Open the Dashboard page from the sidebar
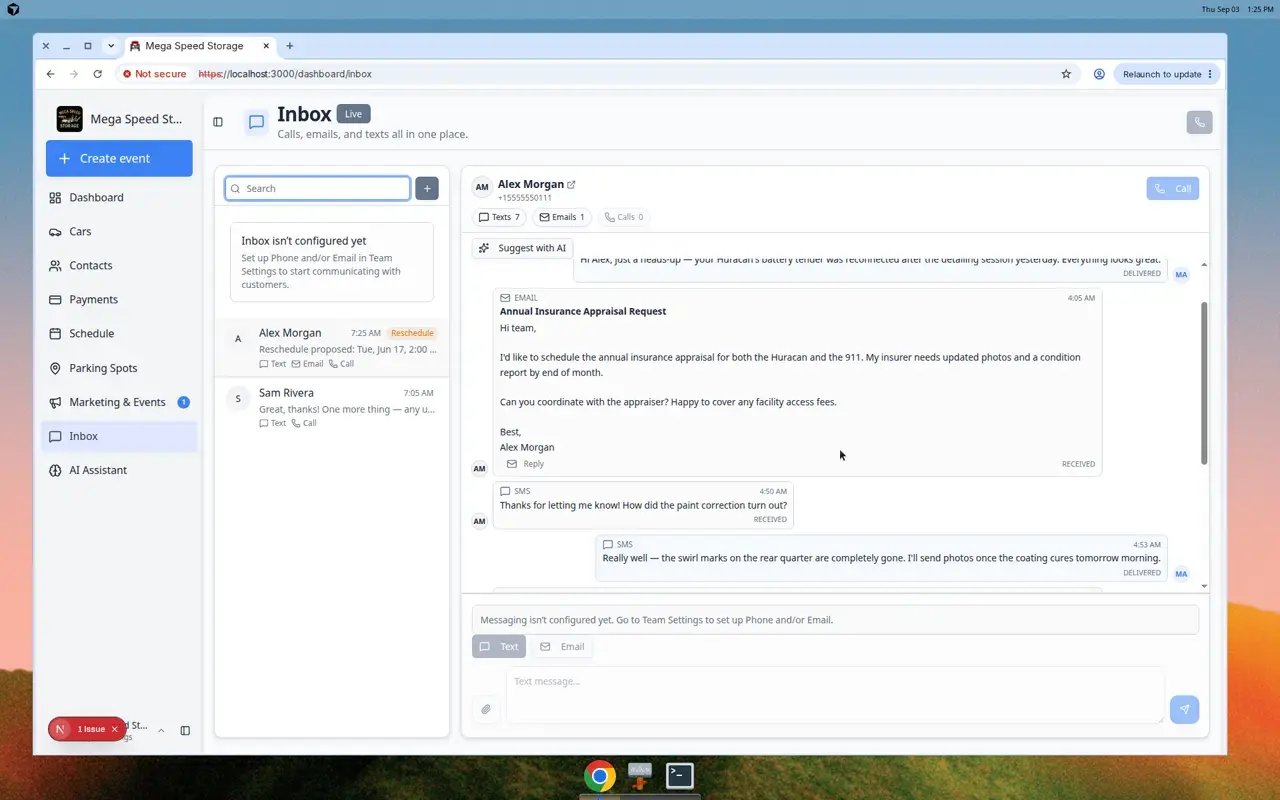The height and width of the screenshot is (800, 1280). click(x=120, y=197)
